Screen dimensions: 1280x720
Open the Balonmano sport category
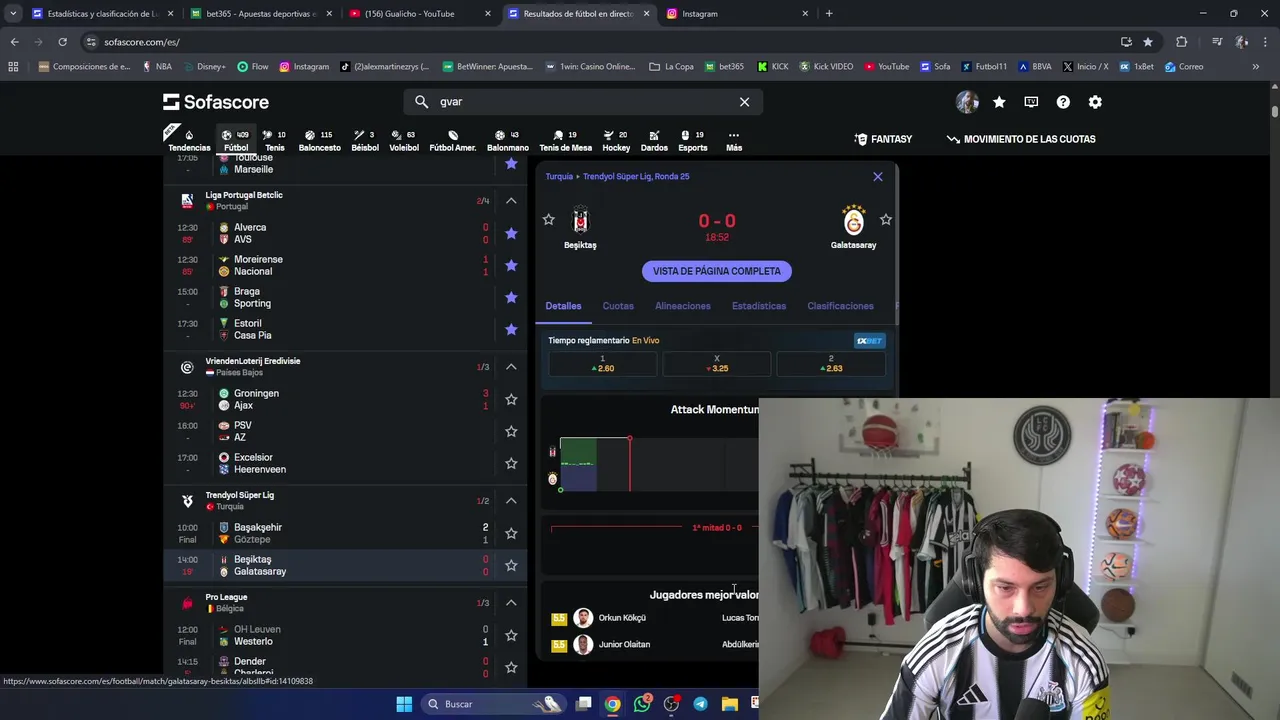(508, 140)
